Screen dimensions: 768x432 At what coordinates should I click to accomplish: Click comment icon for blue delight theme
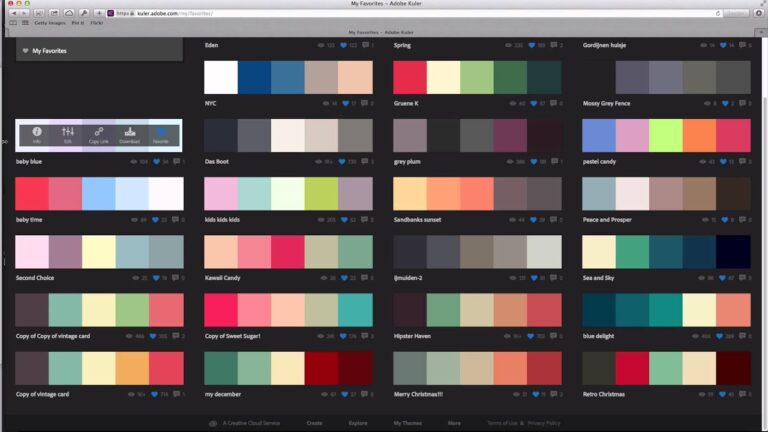(x=743, y=336)
